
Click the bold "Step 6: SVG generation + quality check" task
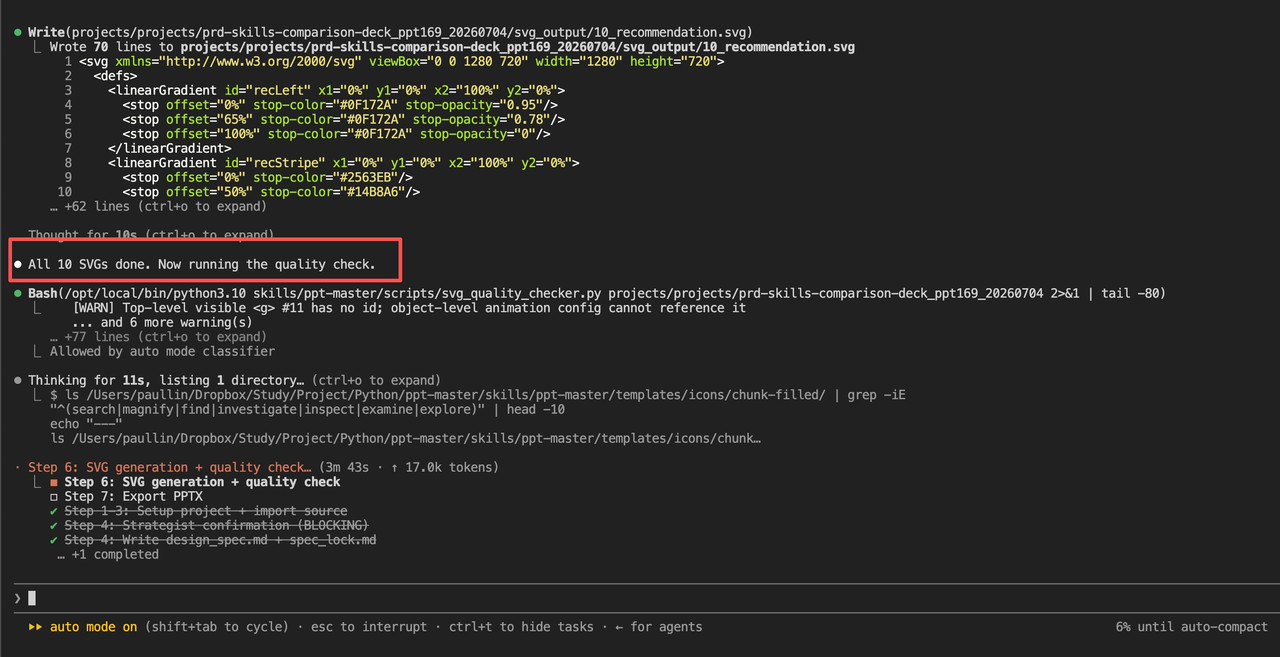pyautogui.click(x=202, y=482)
